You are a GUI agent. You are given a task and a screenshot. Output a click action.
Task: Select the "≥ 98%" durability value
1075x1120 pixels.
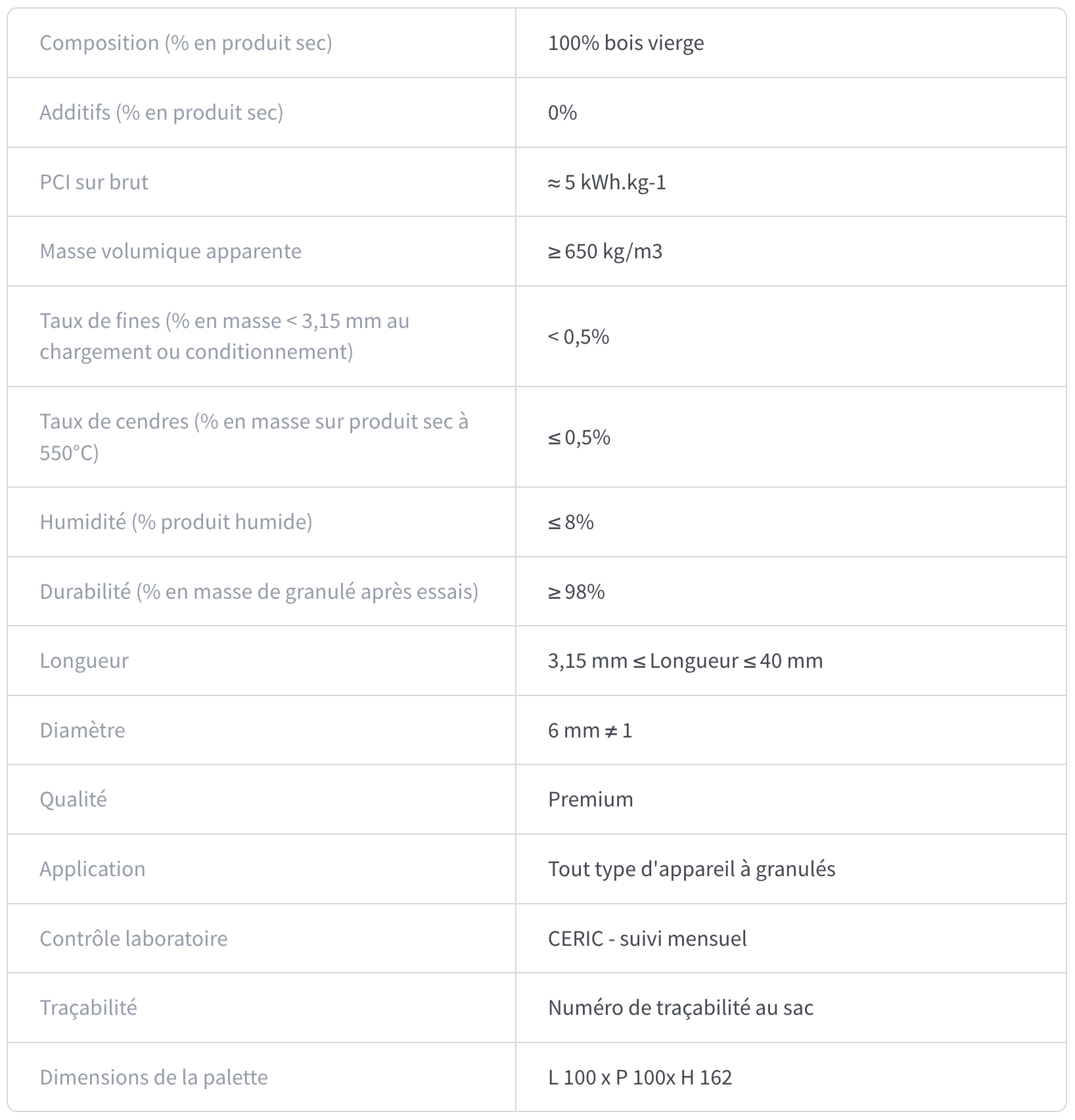576,592
